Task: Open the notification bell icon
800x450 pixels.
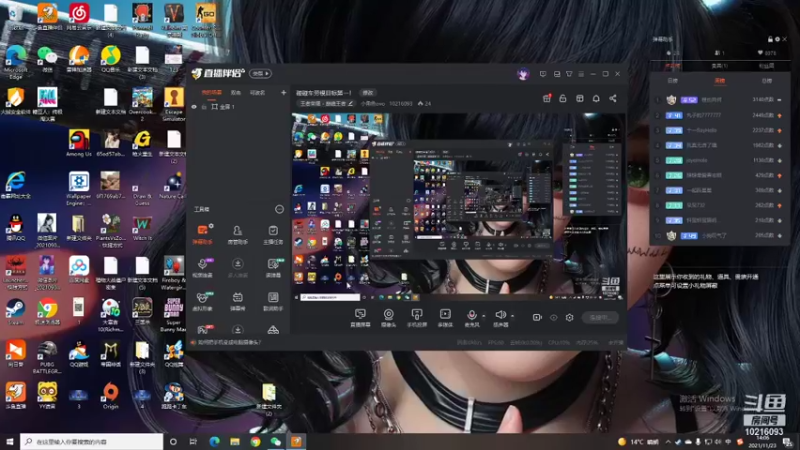Action: click(596, 98)
